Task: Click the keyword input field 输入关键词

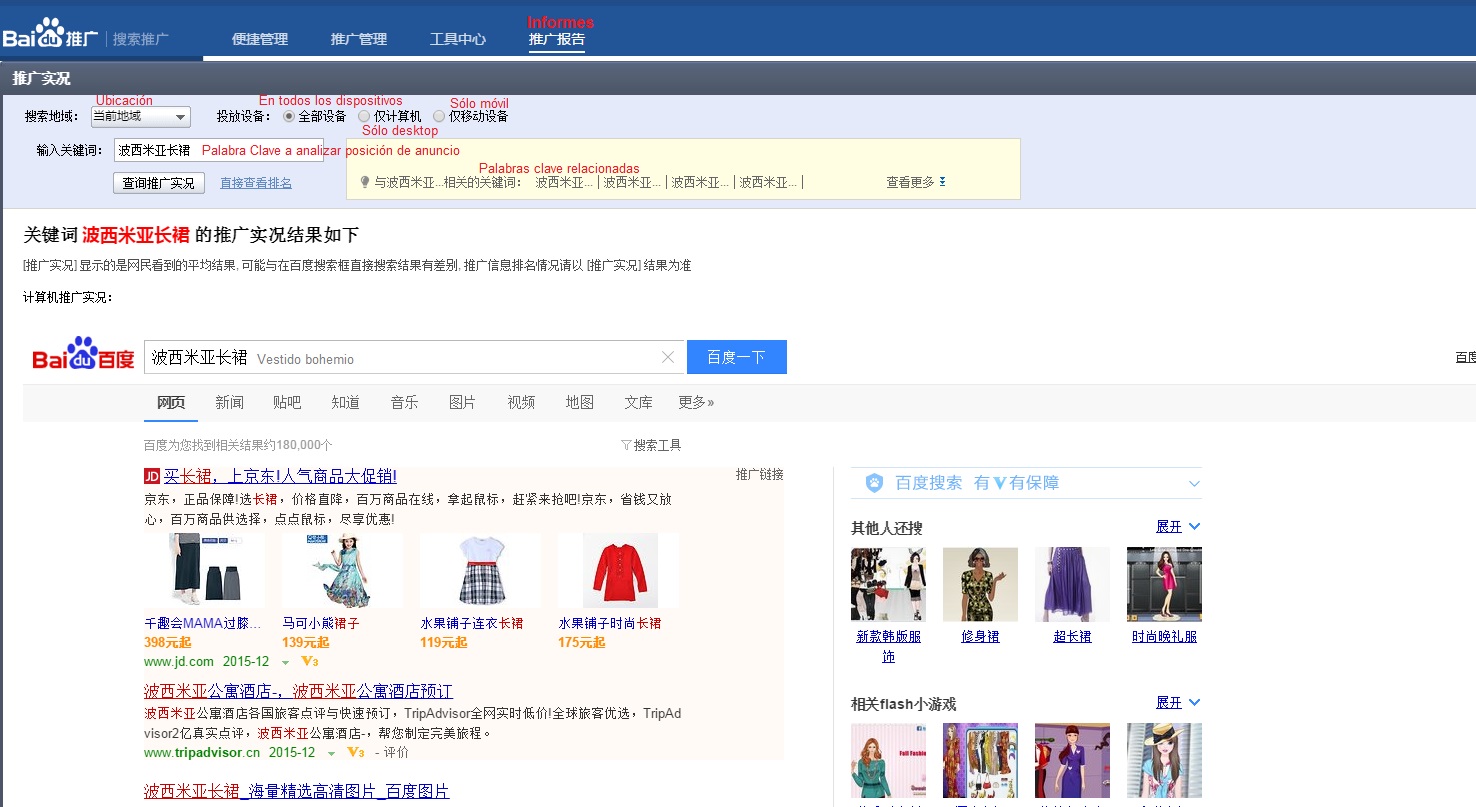Action: coord(218,150)
